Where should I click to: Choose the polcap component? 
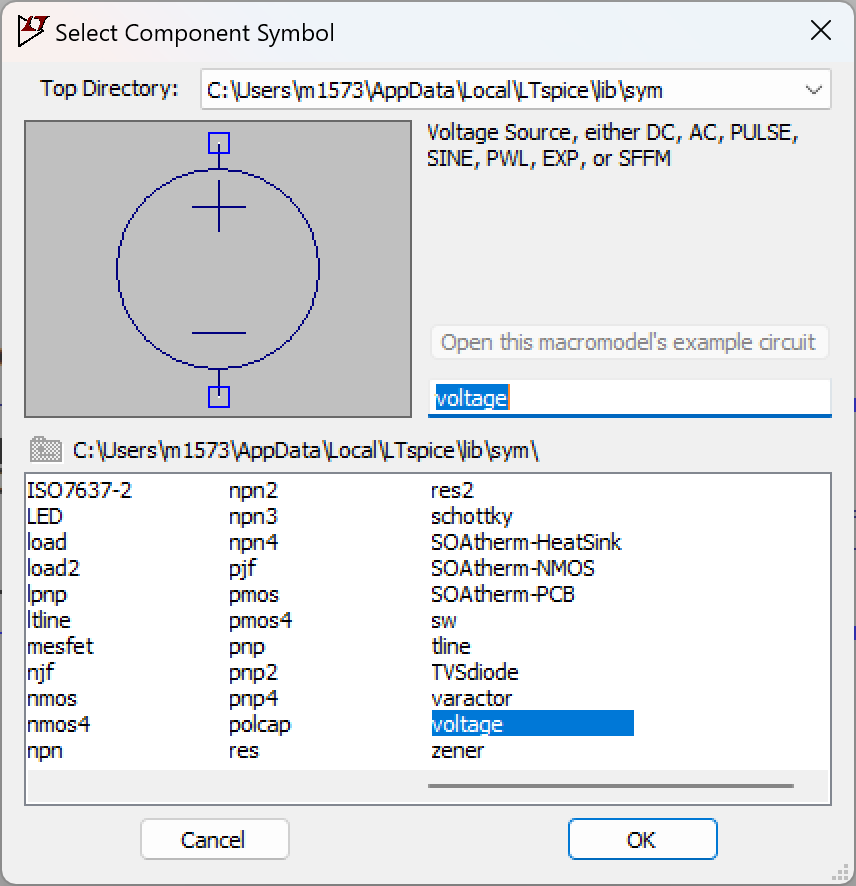pyautogui.click(x=259, y=724)
